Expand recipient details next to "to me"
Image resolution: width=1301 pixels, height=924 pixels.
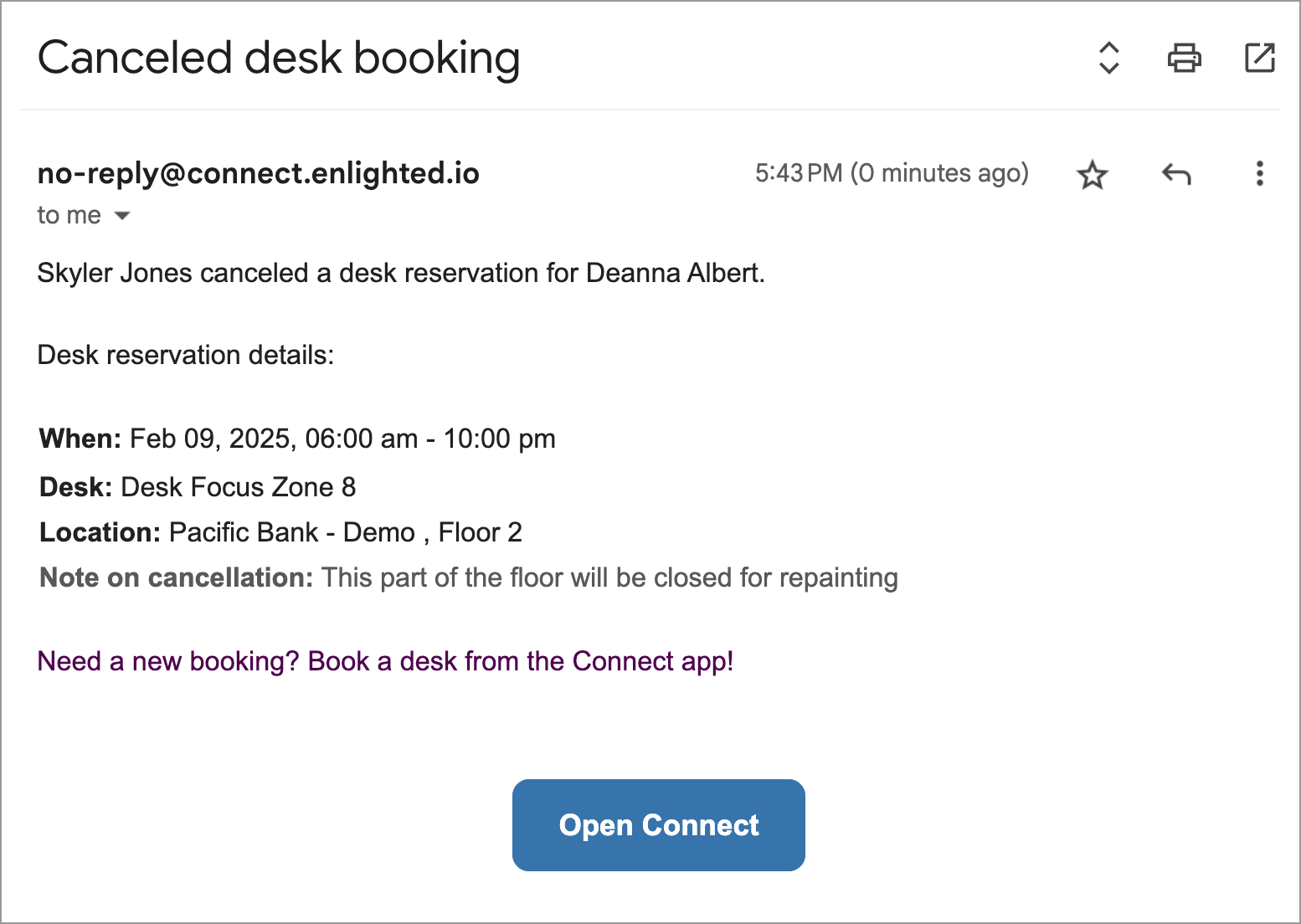[122, 216]
